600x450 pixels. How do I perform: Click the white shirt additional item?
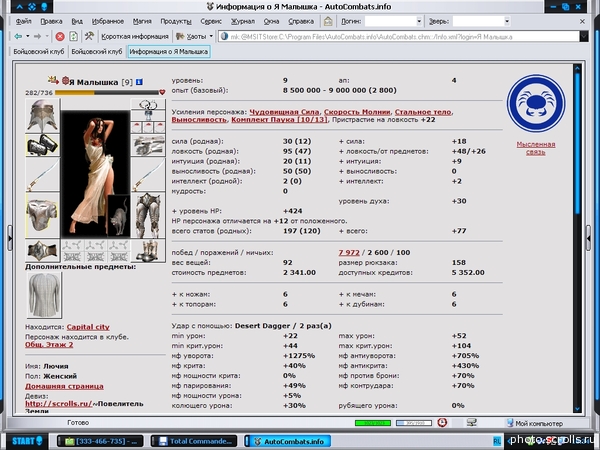(x=44, y=295)
